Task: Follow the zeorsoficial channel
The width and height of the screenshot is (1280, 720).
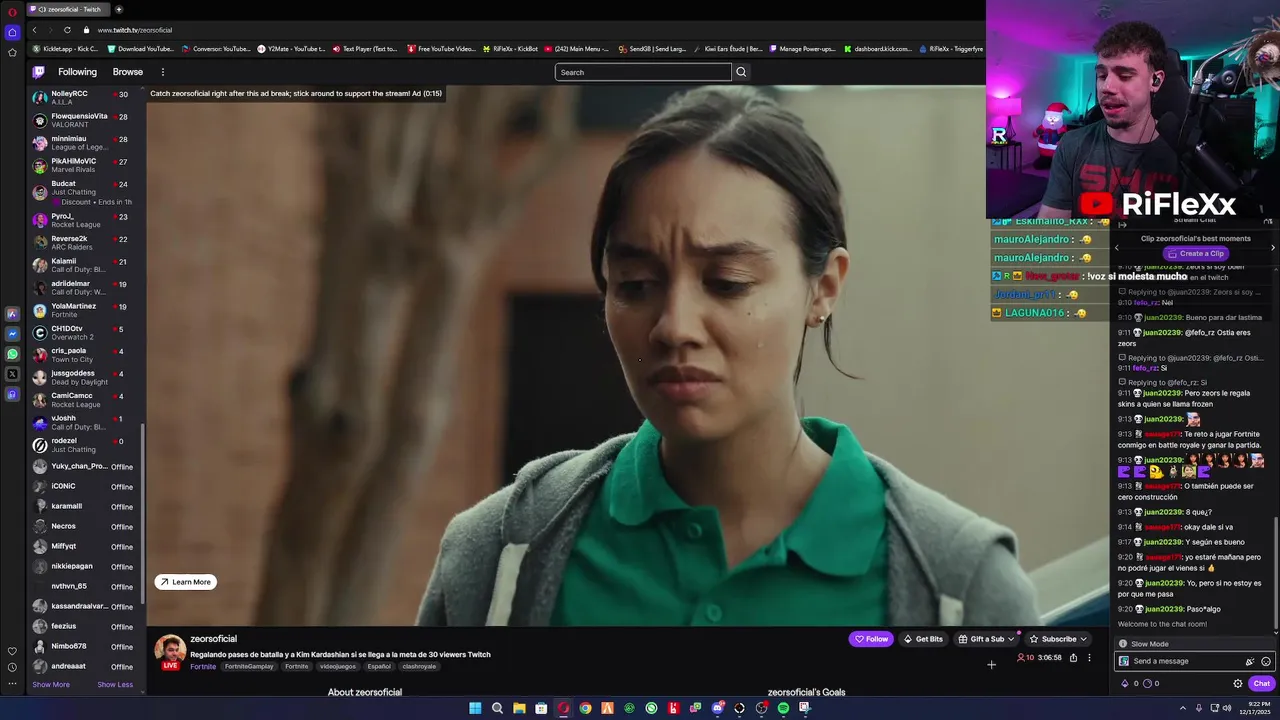Action: [871, 639]
